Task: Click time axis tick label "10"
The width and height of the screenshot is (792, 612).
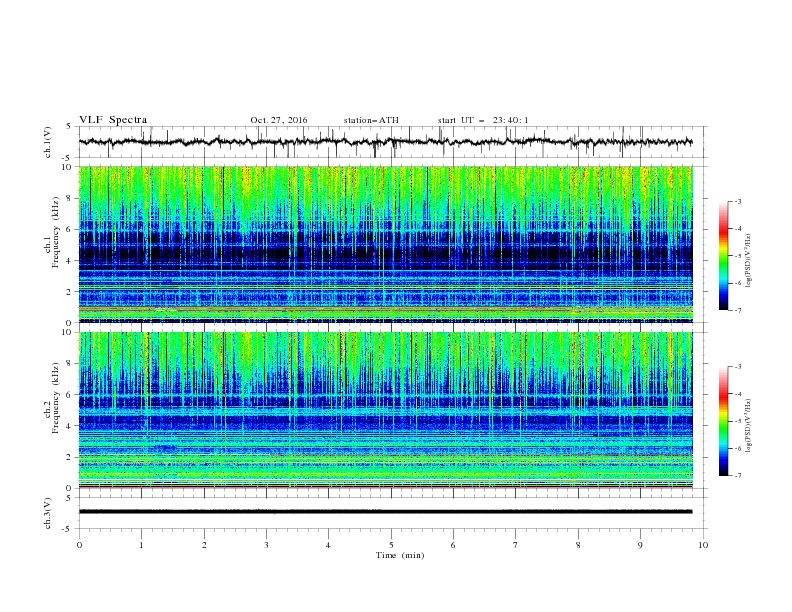Action: (x=703, y=545)
